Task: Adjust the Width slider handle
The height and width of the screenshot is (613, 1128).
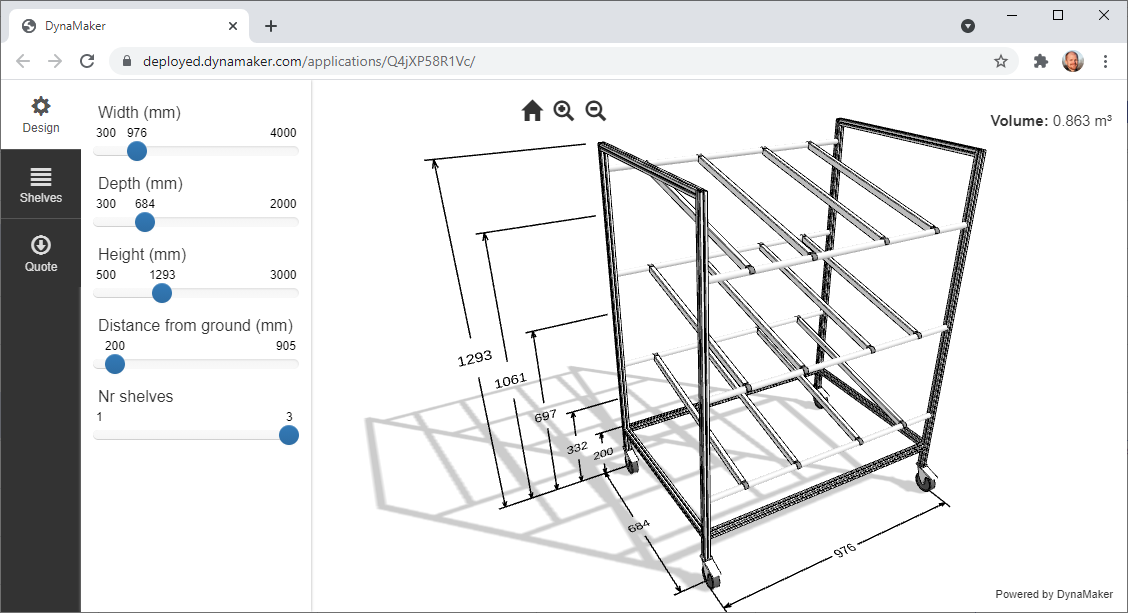Action: 136,151
